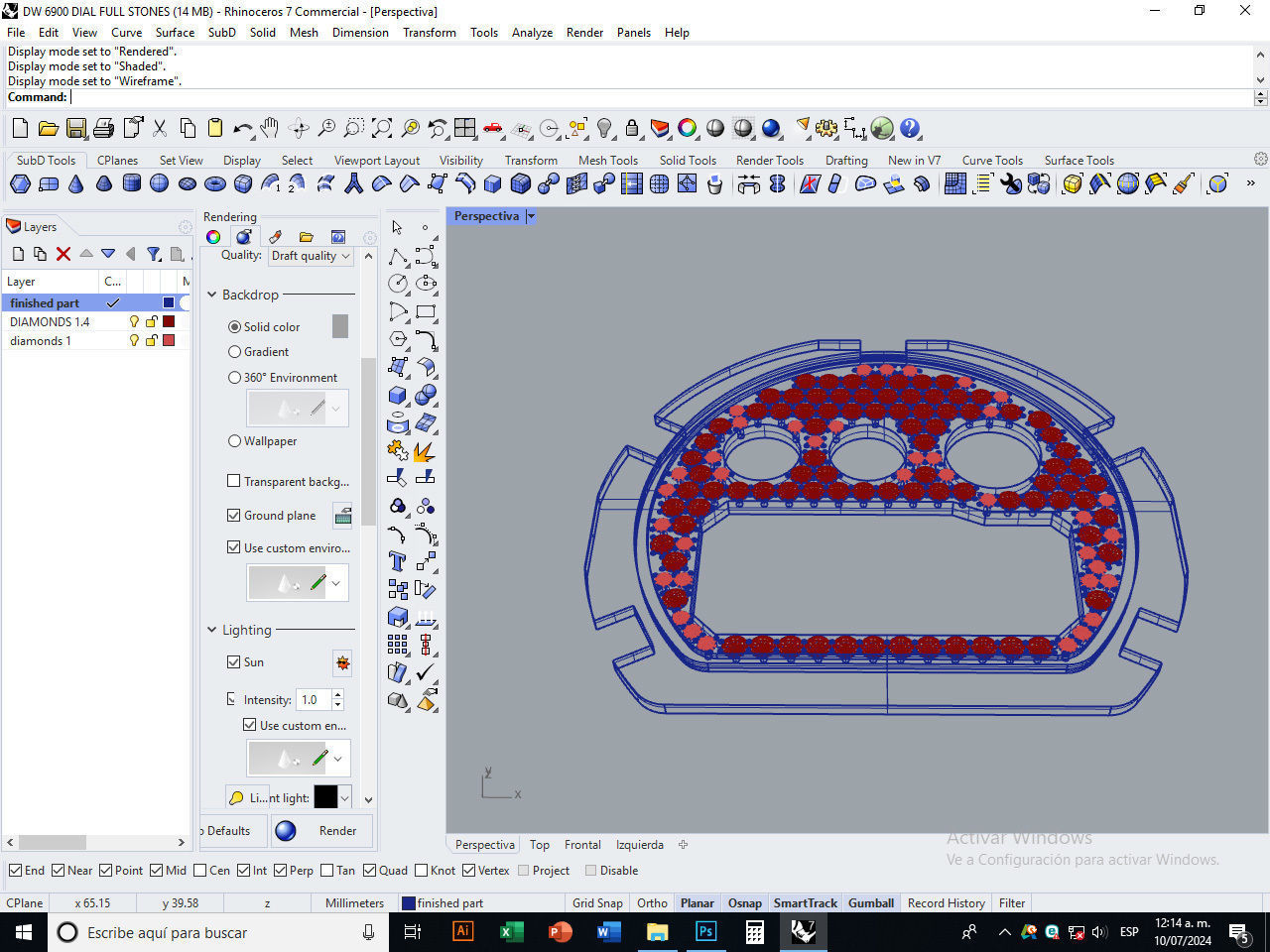Click the Options gear icon
This screenshot has height=952, width=1270.
coord(826,128)
